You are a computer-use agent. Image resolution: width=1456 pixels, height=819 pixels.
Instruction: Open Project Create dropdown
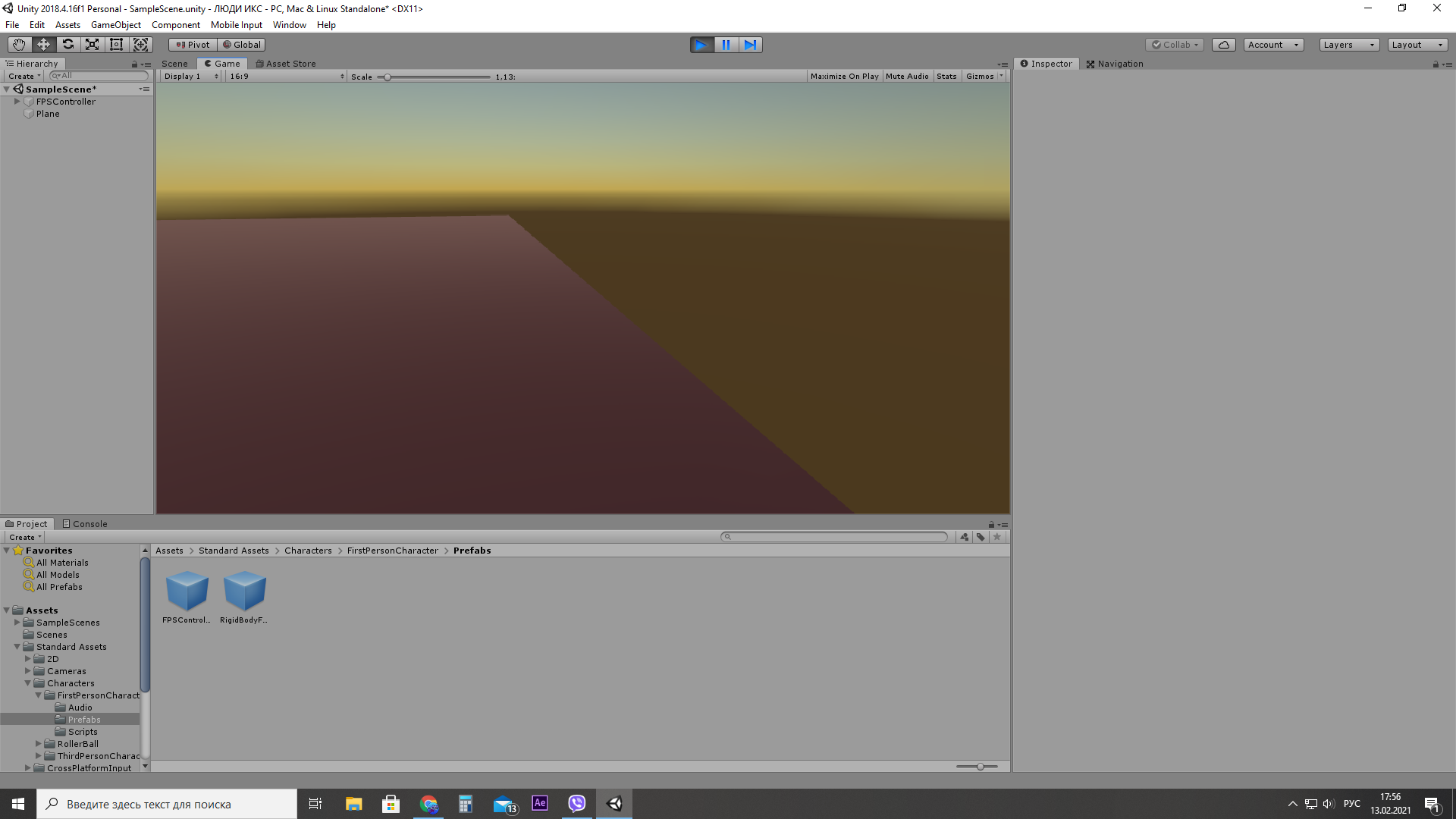click(x=25, y=538)
